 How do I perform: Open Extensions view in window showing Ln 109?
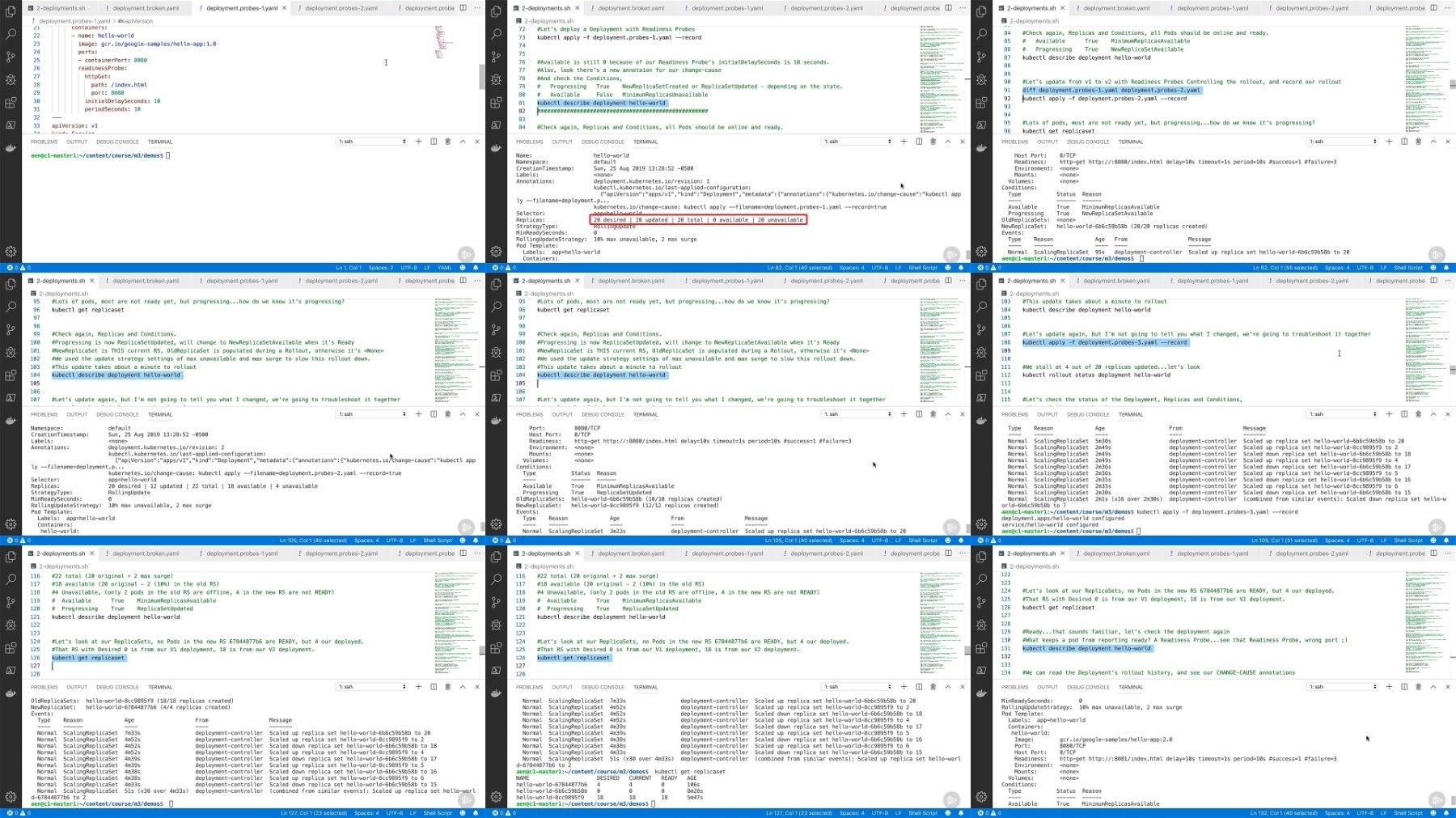981,375
